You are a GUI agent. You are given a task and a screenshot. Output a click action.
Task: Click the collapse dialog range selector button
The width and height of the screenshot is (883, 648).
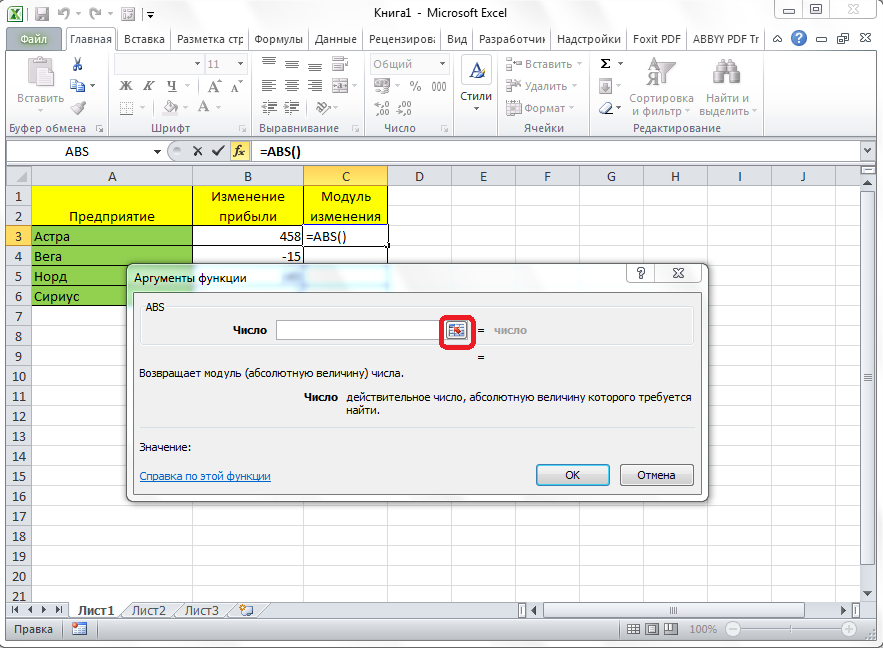[457, 330]
